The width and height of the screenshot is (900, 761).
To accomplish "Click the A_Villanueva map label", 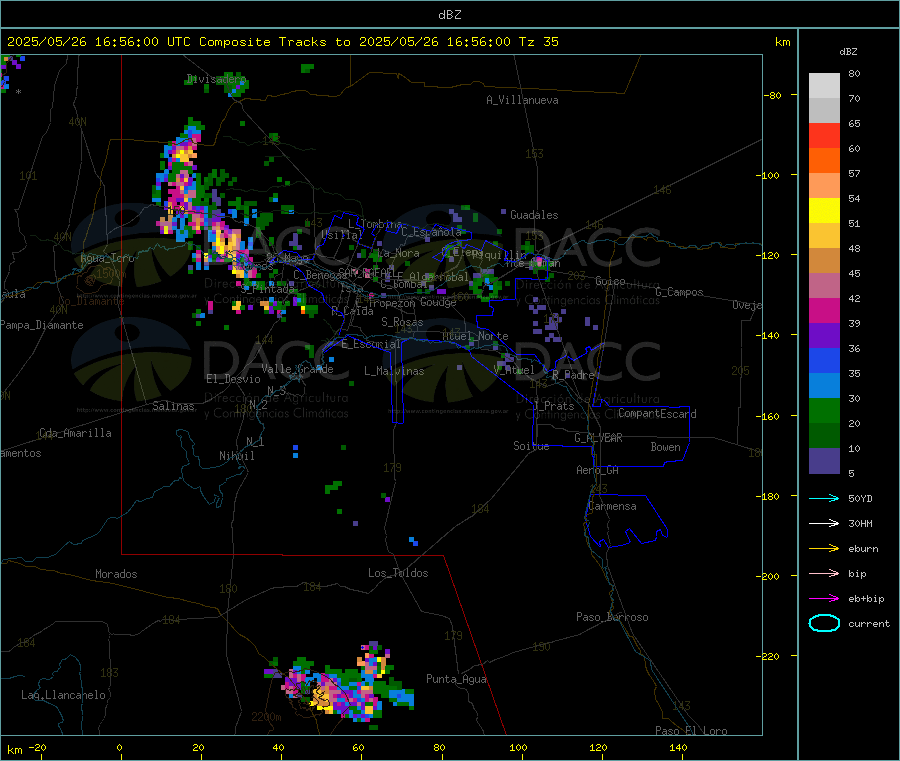I will coord(522,100).
